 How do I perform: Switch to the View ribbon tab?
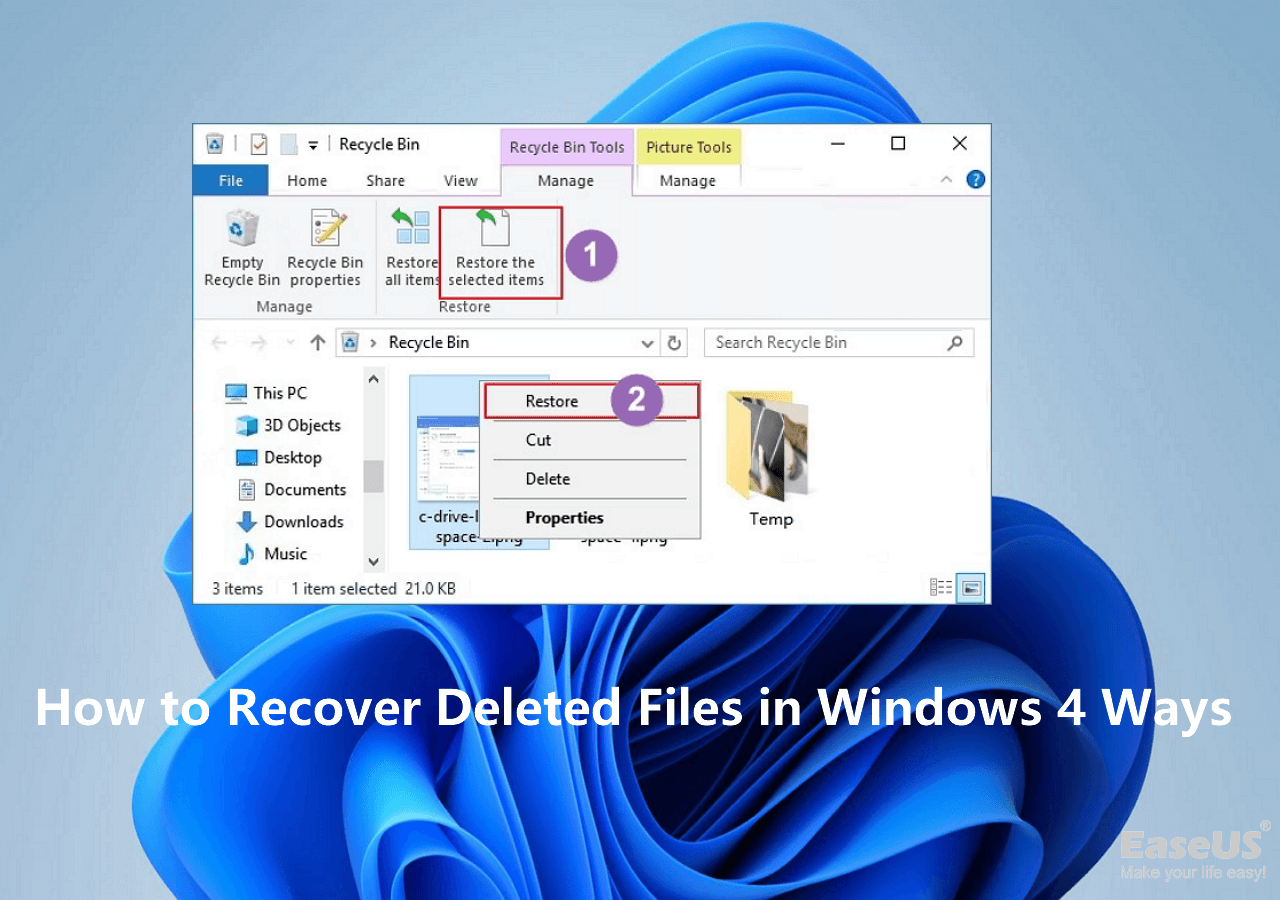460,180
